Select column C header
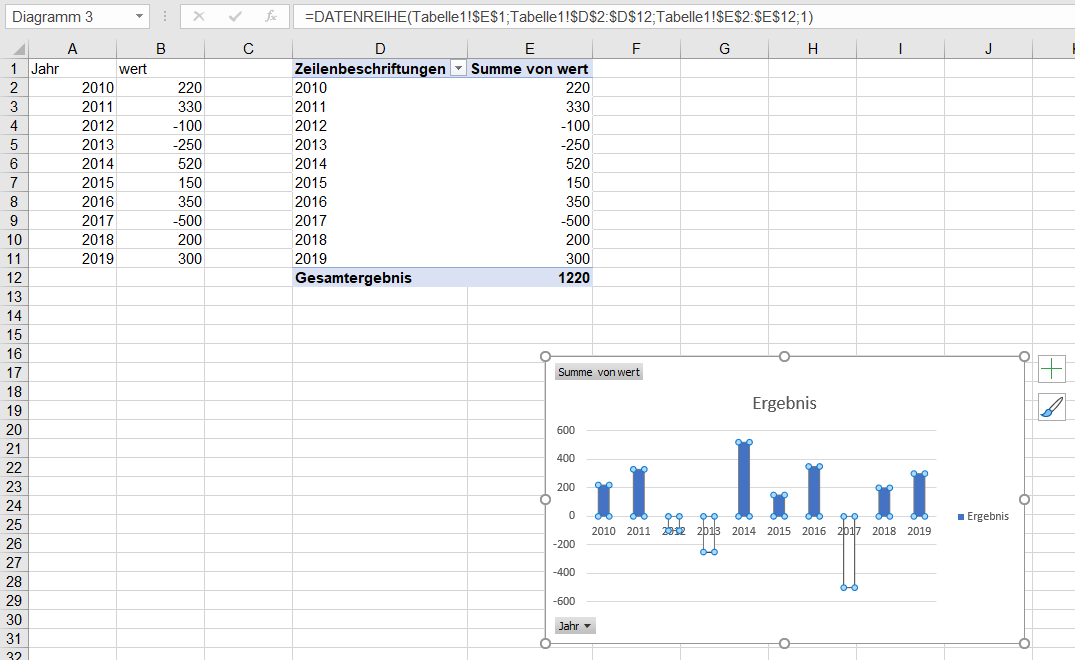Viewport: 1075px width, 660px height. (x=248, y=49)
